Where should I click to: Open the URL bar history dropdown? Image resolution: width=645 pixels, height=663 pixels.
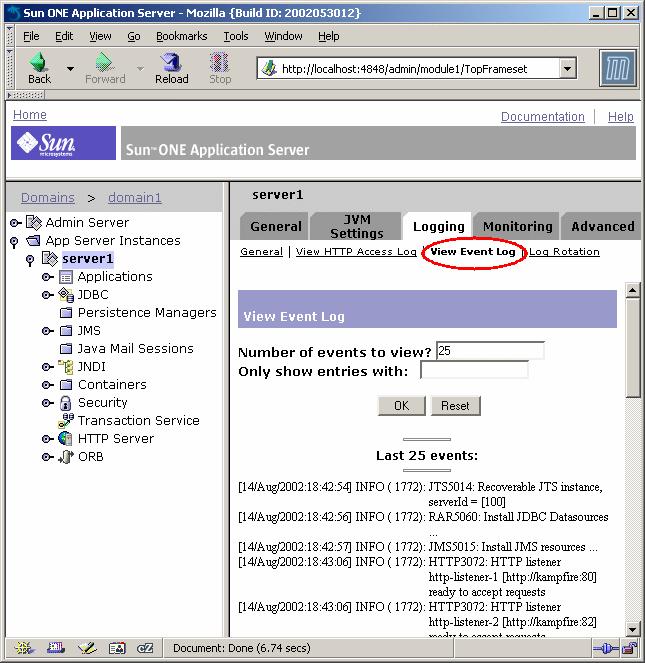click(x=568, y=68)
